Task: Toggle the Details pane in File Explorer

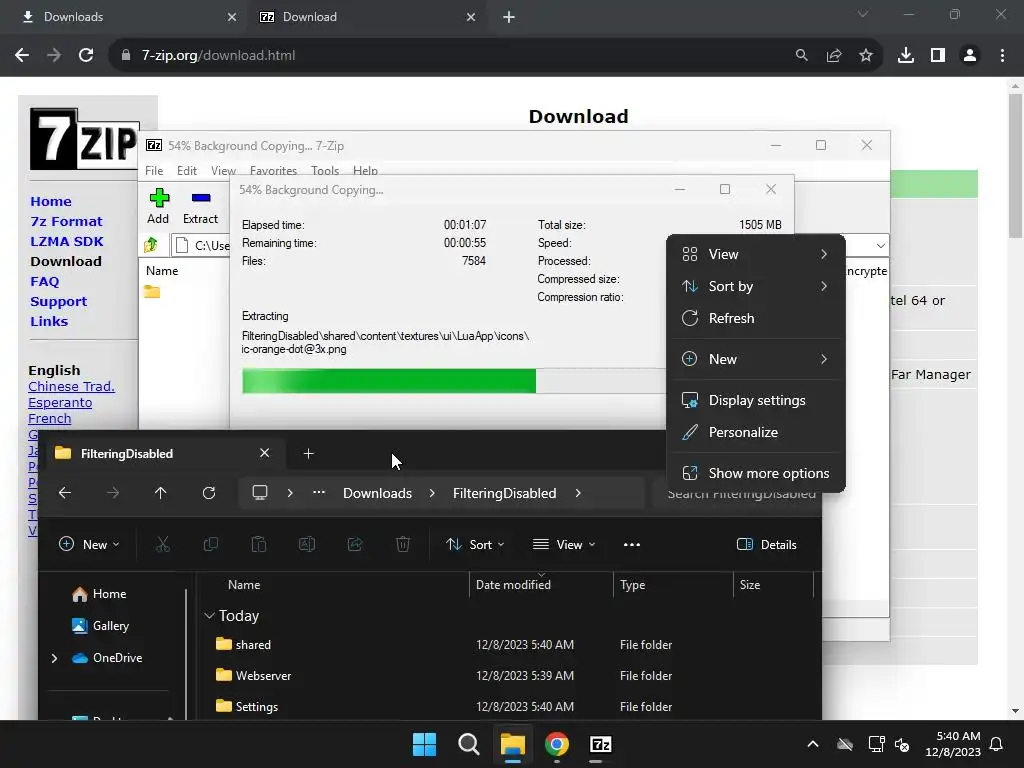Action: coord(767,545)
